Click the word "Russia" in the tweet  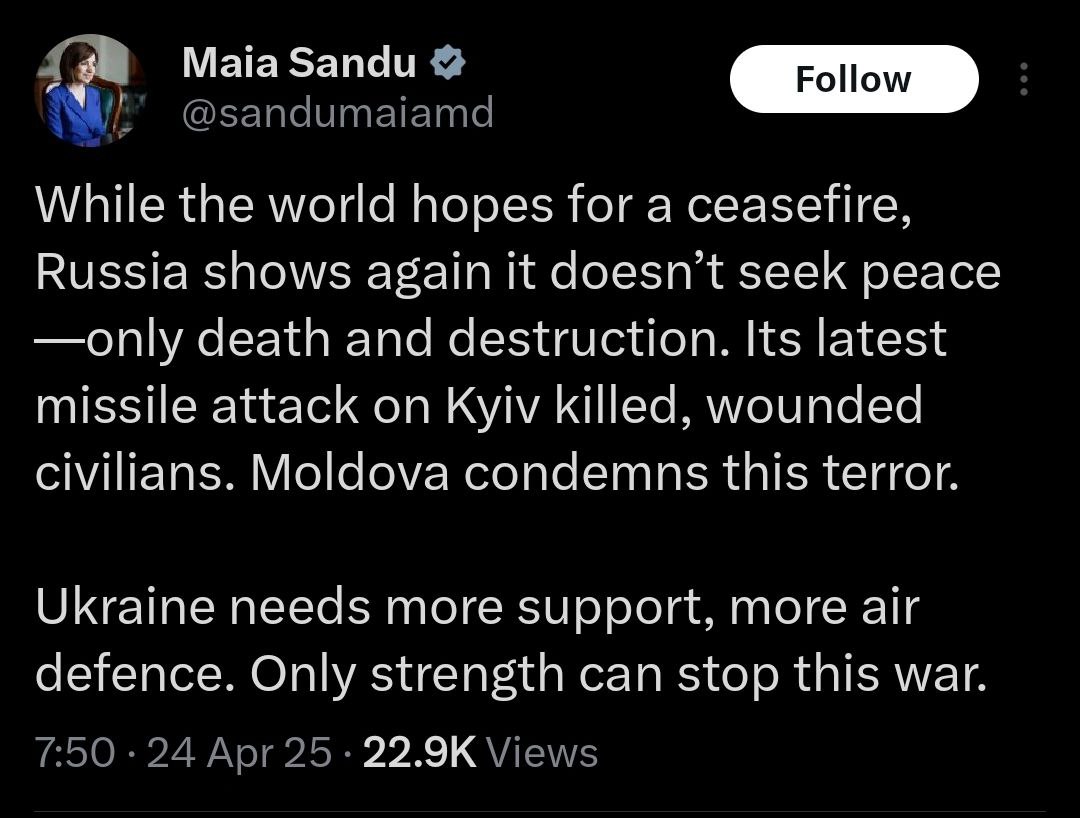click(x=111, y=273)
